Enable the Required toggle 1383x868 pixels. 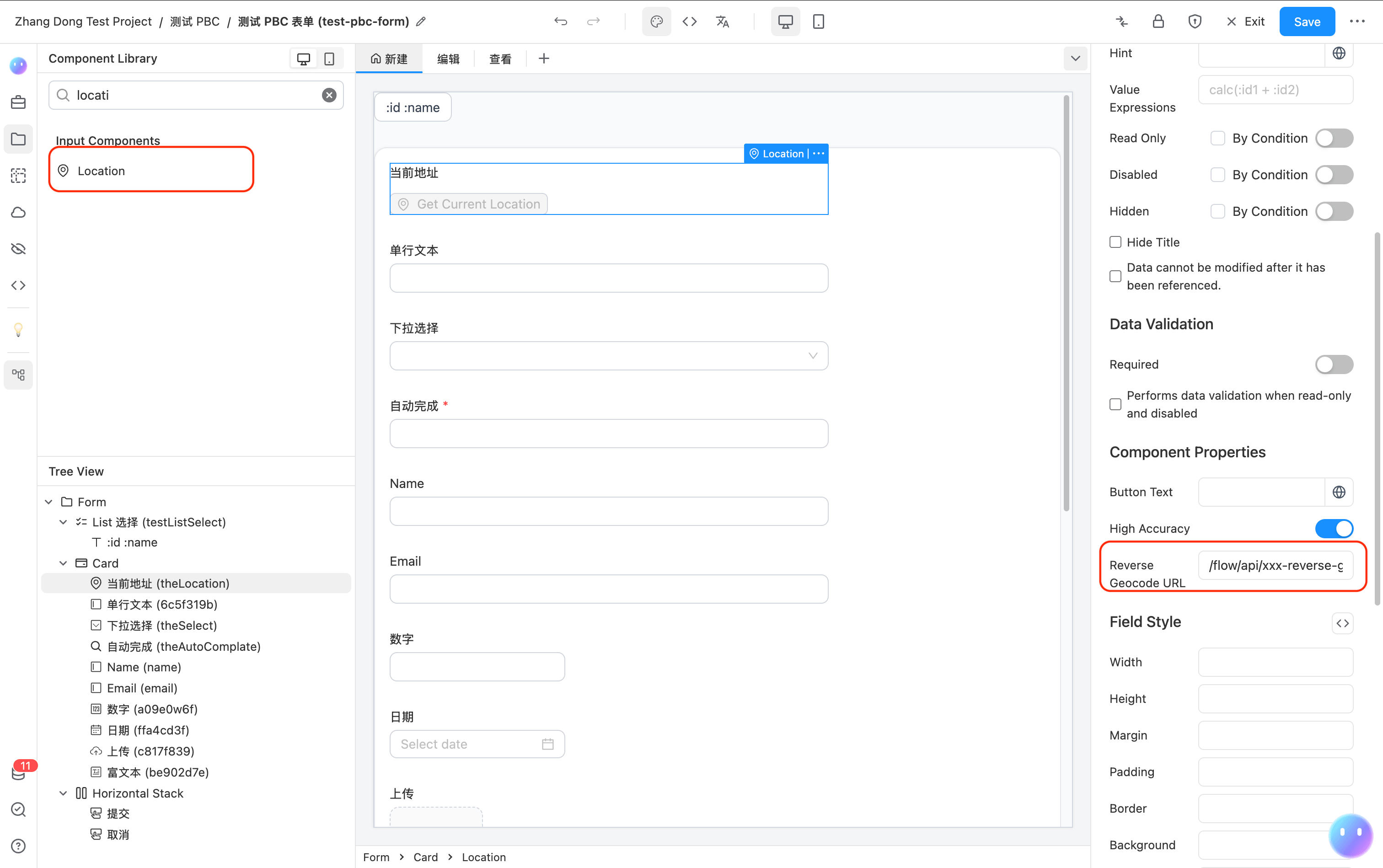(x=1334, y=364)
